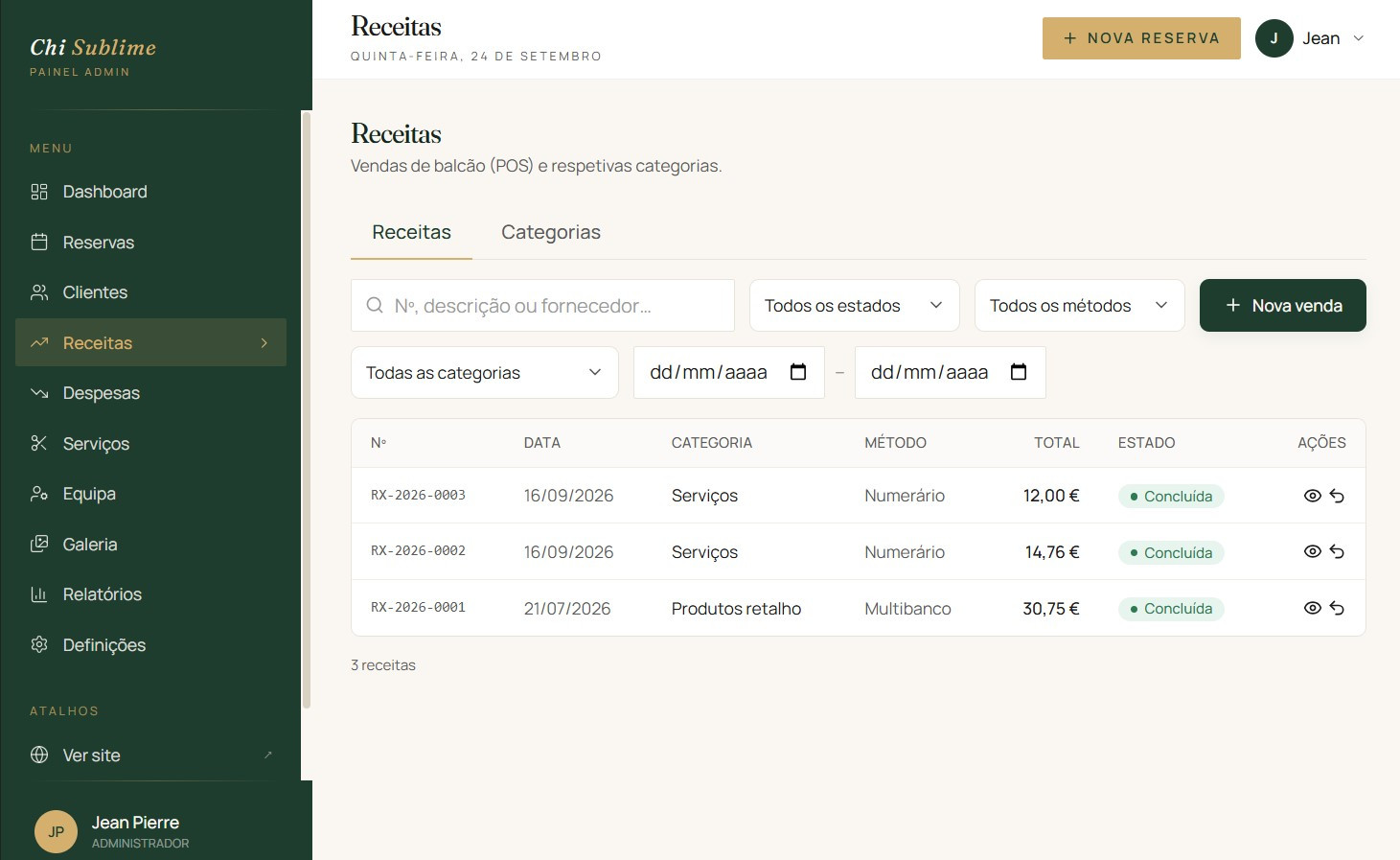Switch to the Categorias tab

(x=551, y=232)
